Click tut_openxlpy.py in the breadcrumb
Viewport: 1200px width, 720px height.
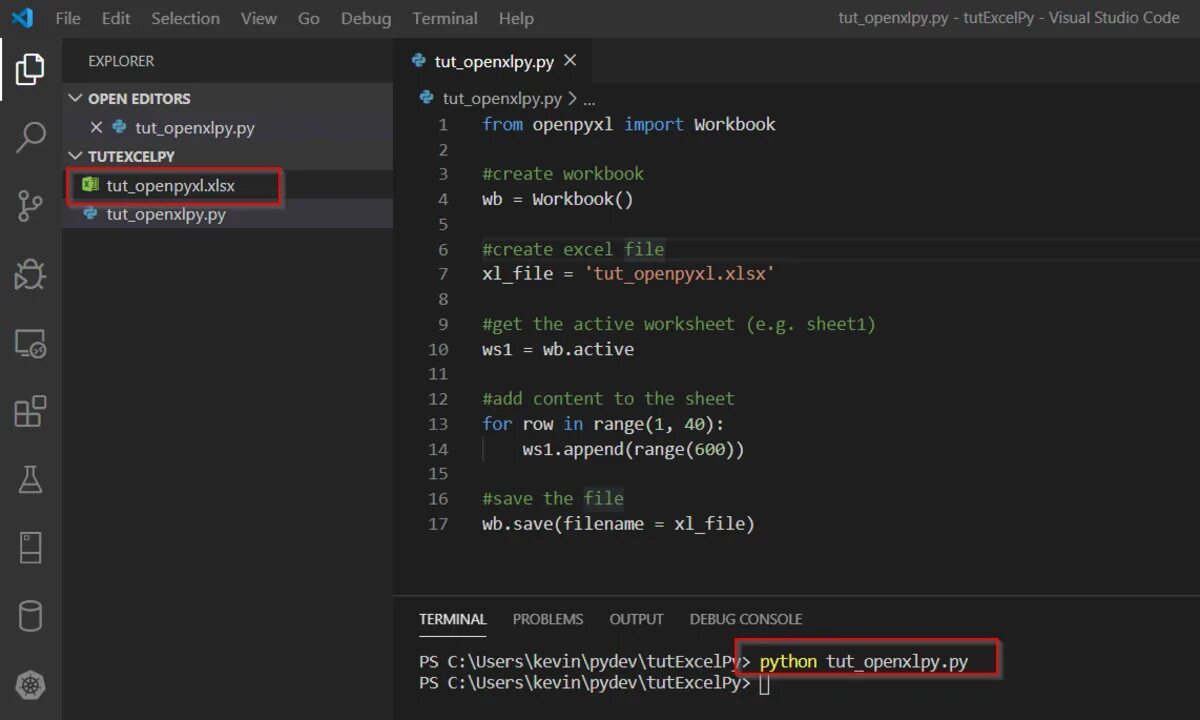(502, 98)
